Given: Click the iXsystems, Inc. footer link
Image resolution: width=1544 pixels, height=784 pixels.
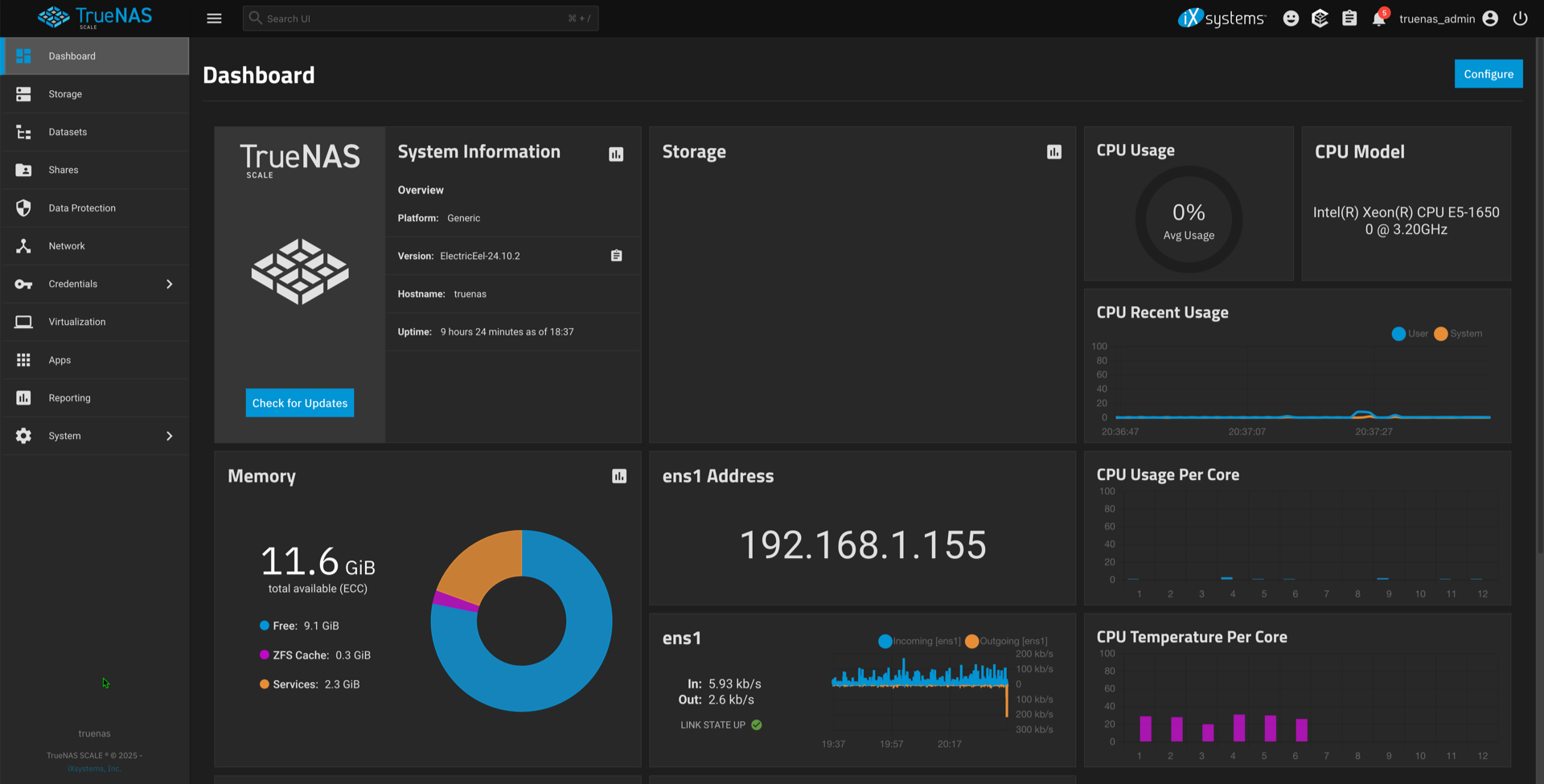Looking at the screenshot, I should (94, 769).
